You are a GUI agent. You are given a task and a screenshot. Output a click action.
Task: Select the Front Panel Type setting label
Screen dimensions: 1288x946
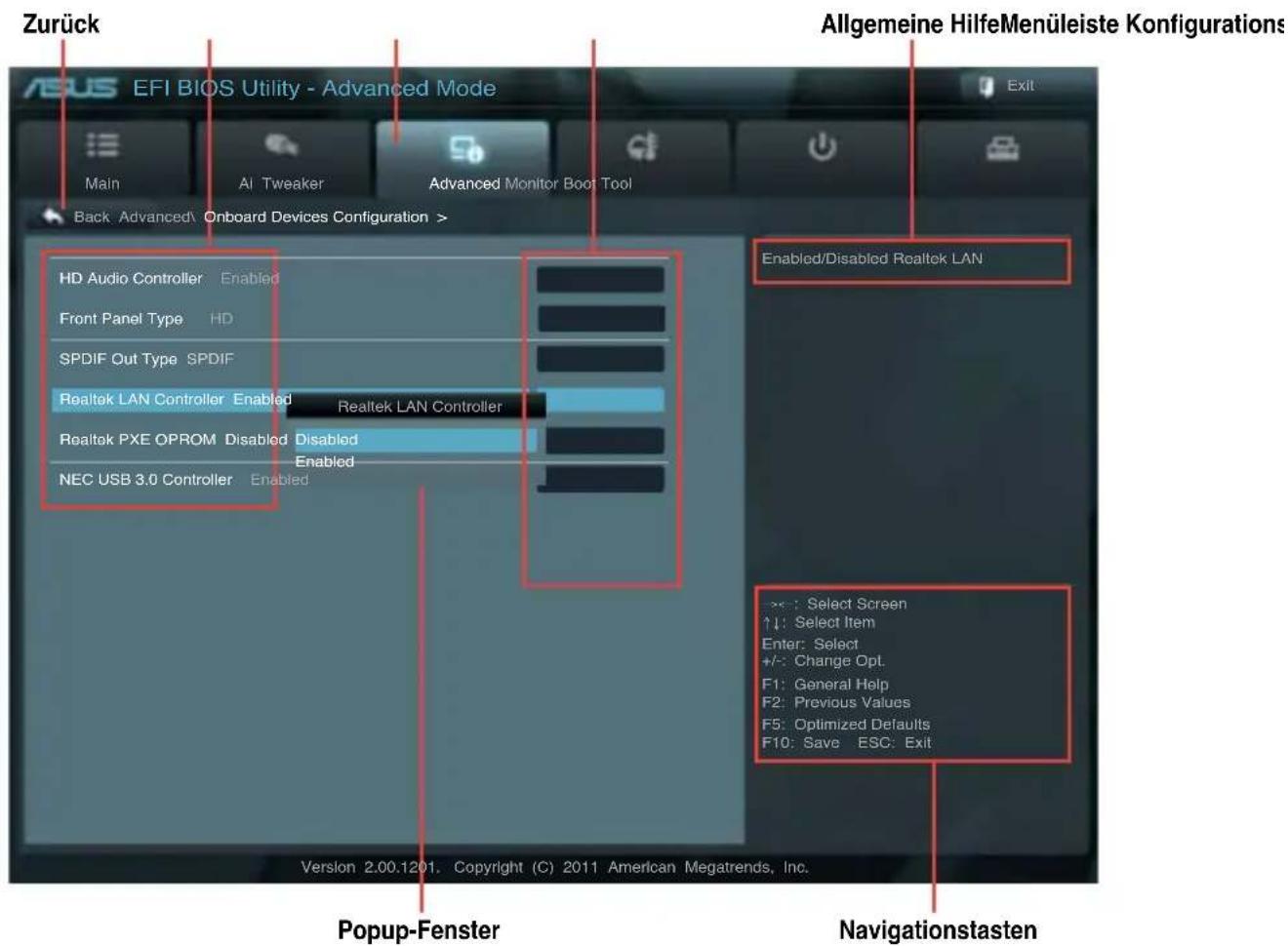121,318
